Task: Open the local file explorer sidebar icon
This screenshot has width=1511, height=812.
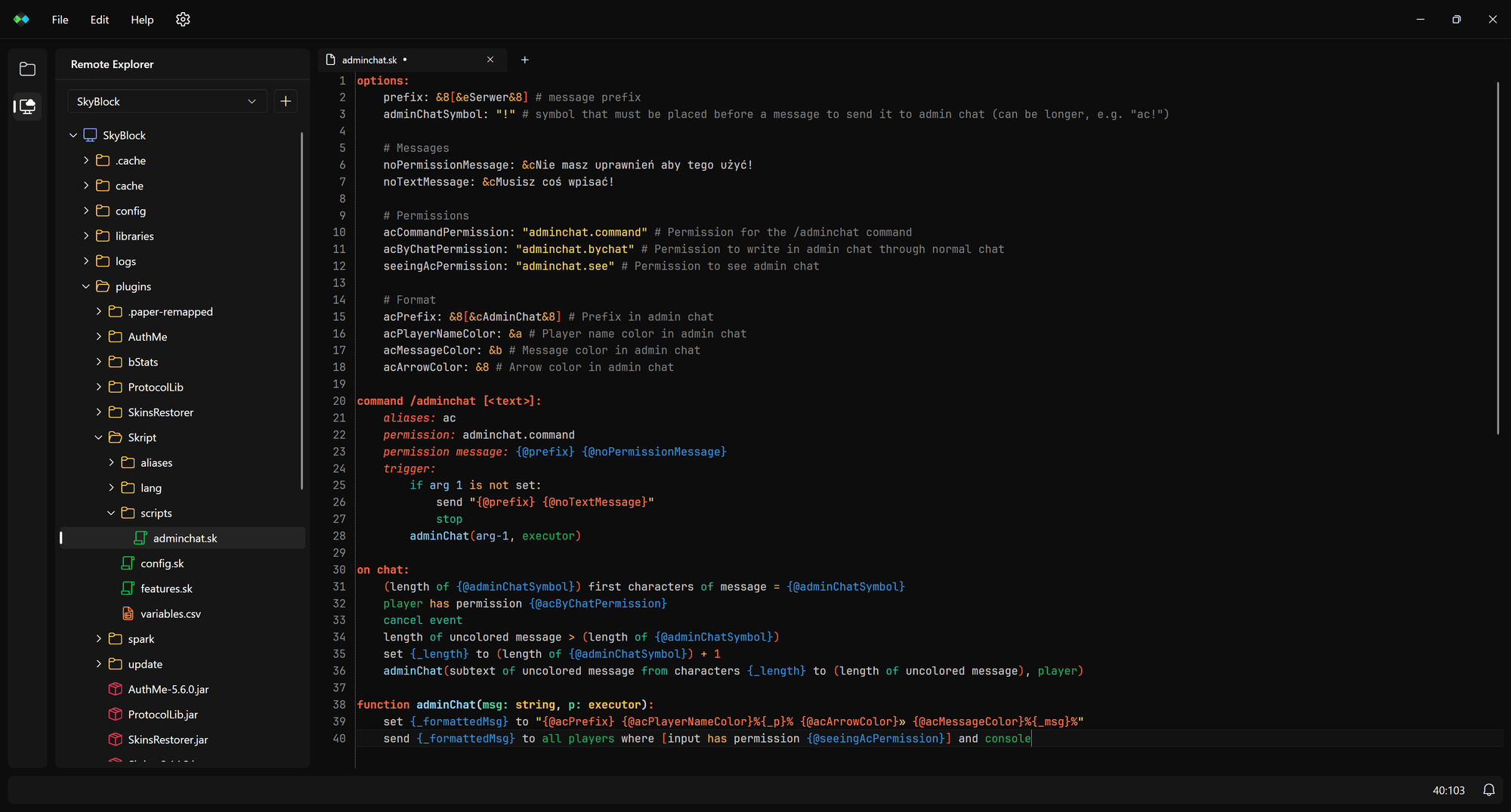Action: [28, 69]
